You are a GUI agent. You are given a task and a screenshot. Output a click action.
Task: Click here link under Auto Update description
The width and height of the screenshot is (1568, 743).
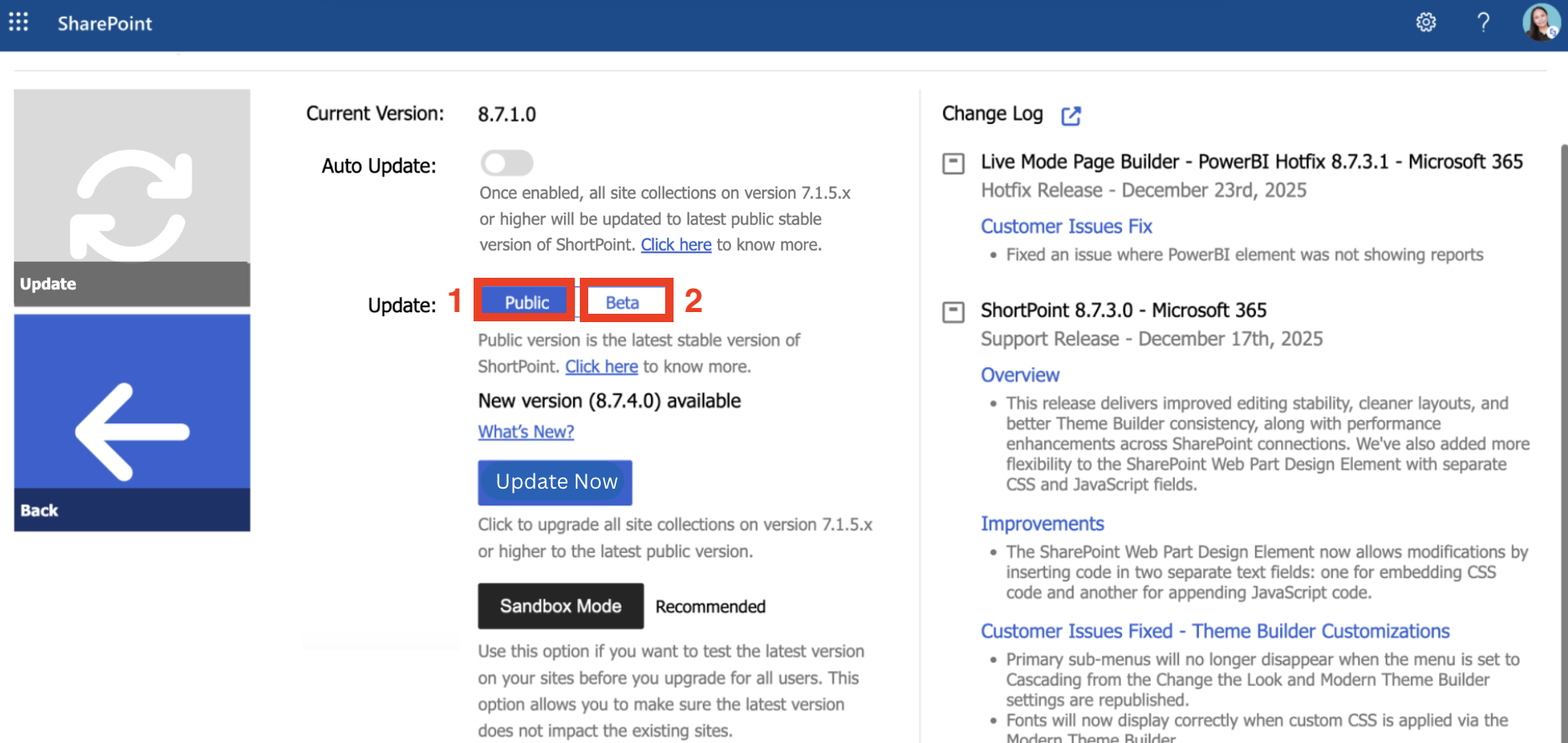(x=676, y=244)
